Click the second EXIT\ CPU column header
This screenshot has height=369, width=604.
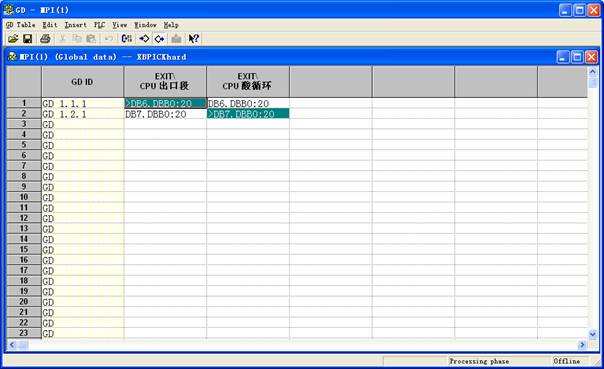click(248, 82)
